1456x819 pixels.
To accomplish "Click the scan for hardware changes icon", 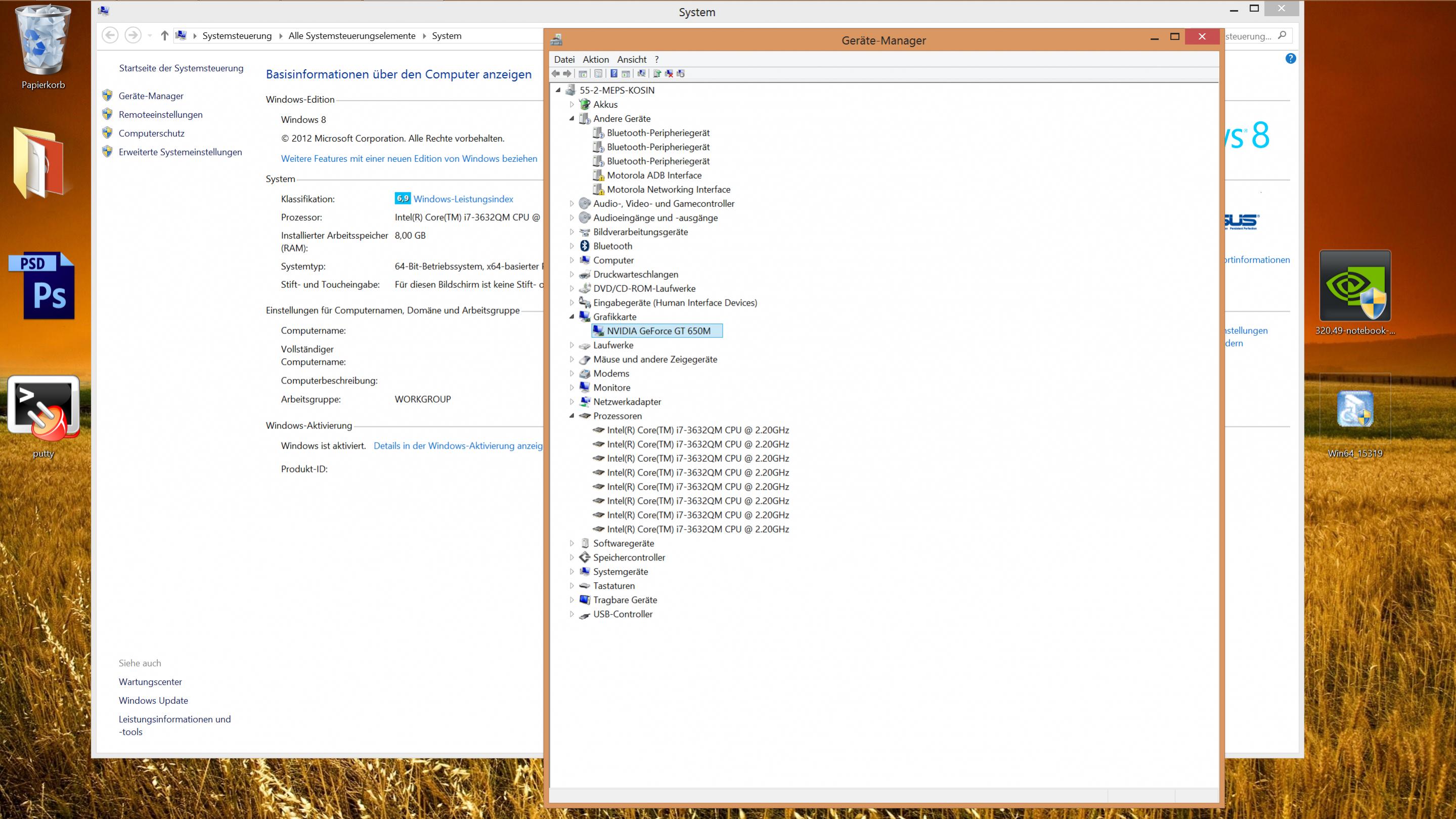I will tap(642, 73).
